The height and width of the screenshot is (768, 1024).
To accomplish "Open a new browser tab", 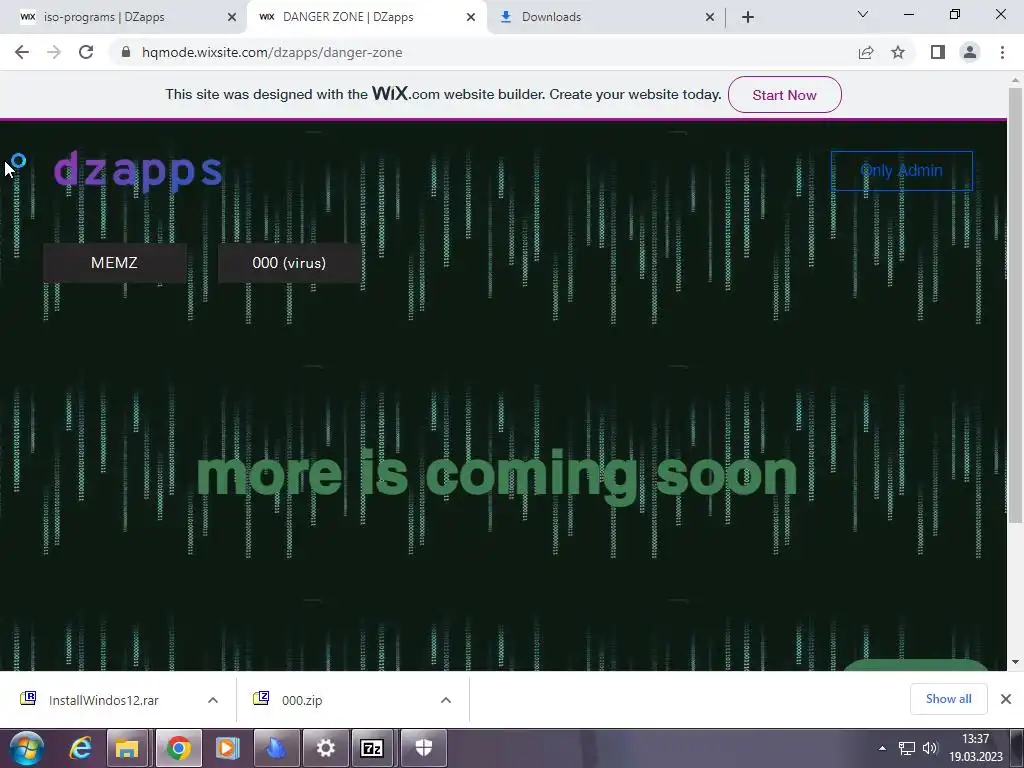I will coord(748,17).
